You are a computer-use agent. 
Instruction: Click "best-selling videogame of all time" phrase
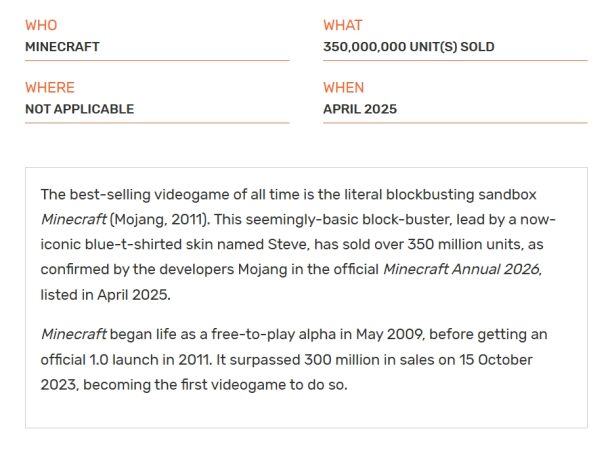coord(183,194)
